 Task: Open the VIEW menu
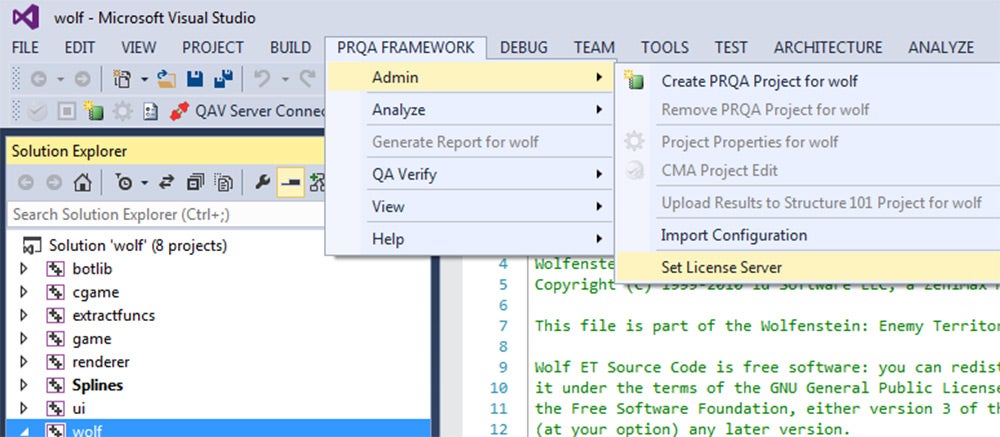coord(138,48)
